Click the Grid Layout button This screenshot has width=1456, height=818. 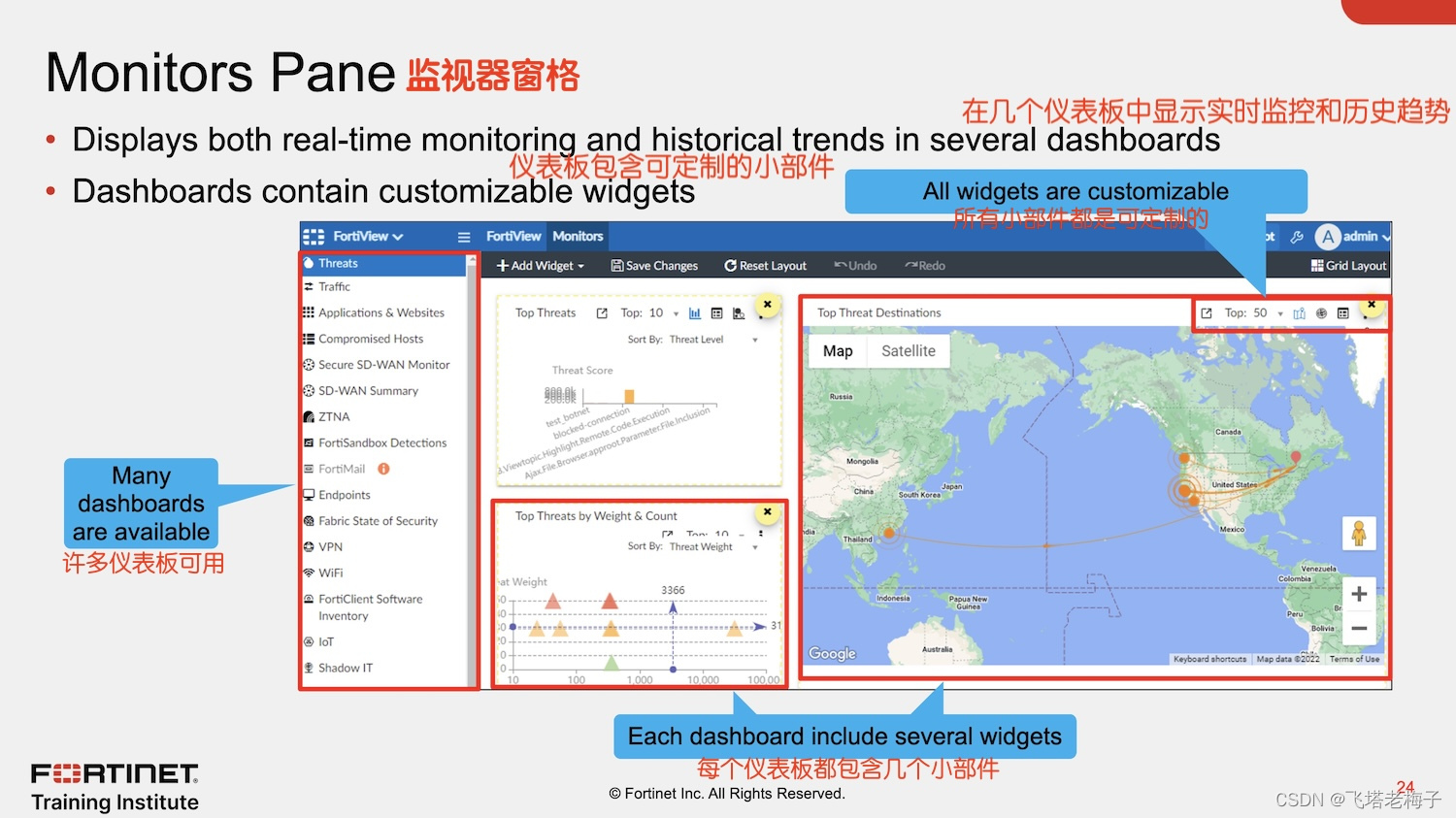point(1348,266)
